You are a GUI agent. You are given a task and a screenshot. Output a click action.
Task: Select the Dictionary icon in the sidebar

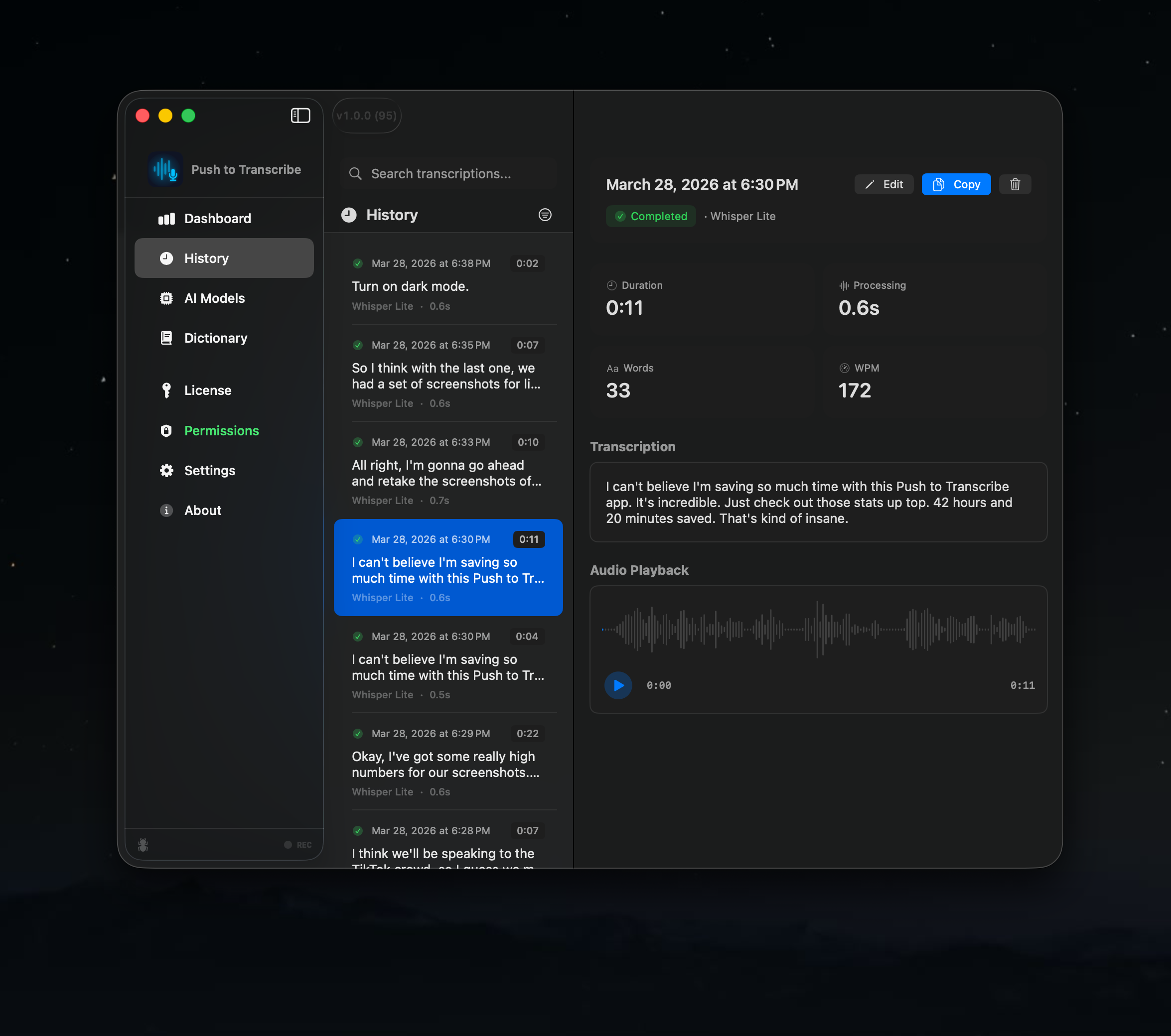166,338
